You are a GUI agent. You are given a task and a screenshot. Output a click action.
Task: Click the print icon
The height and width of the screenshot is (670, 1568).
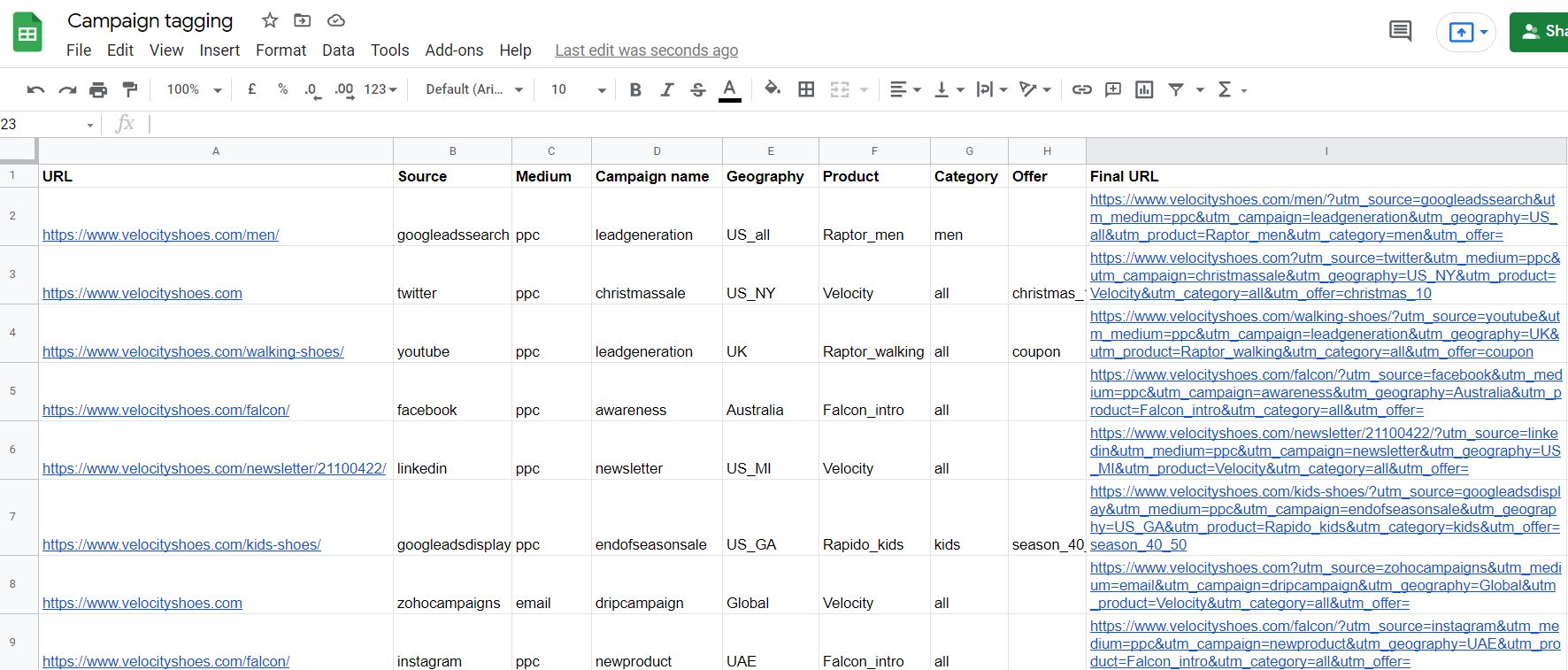[x=98, y=89]
